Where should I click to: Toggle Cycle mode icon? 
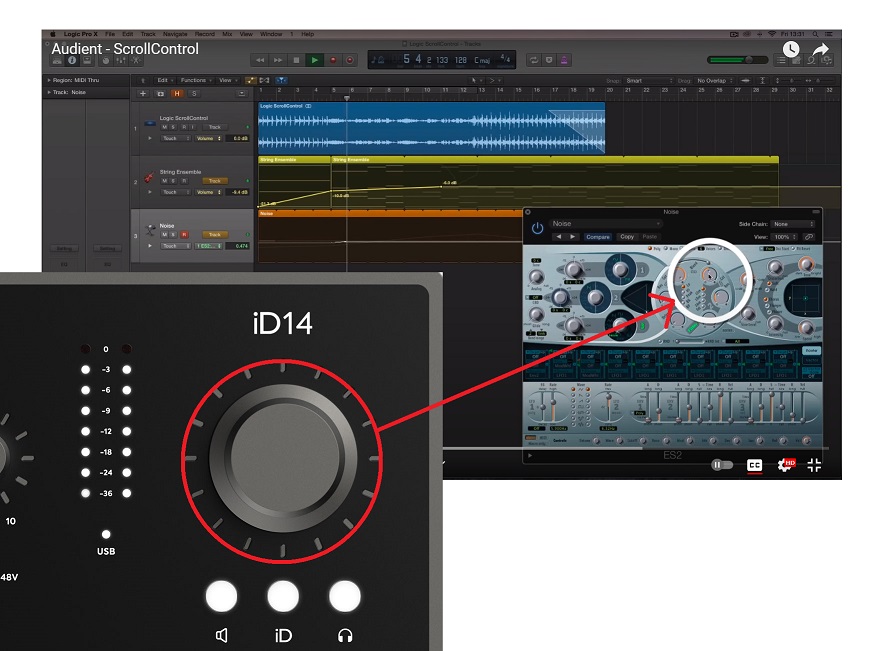(x=534, y=60)
